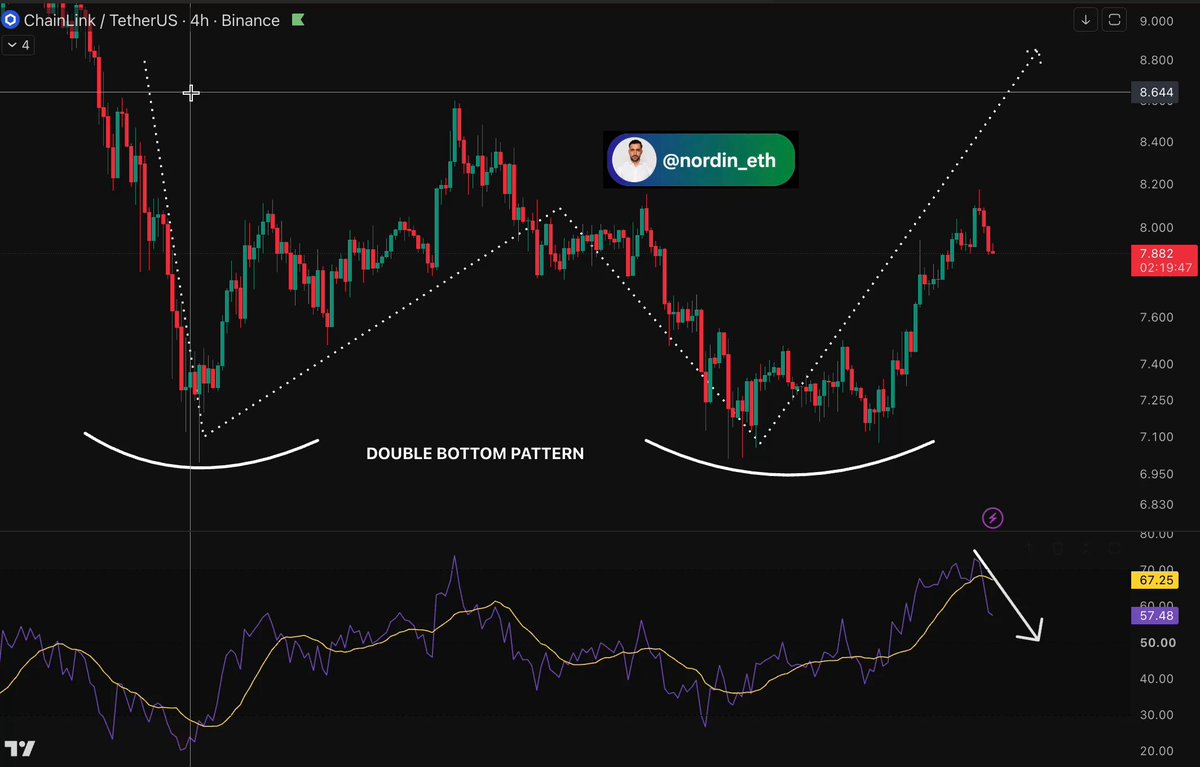Click the 7.250 price axis label
The height and width of the screenshot is (767, 1200).
click(x=1156, y=400)
